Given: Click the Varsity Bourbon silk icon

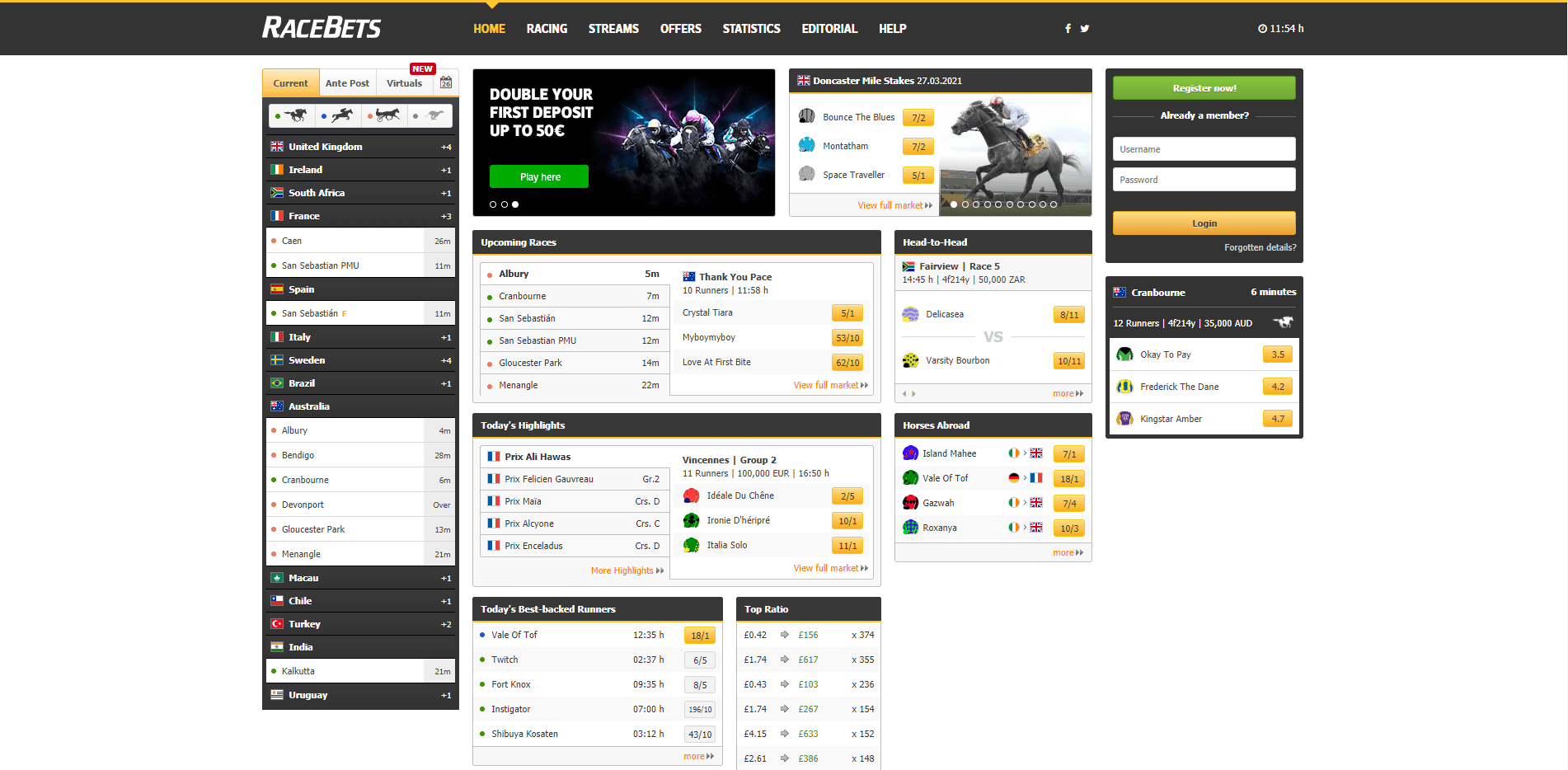Looking at the screenshot, I should pos(910,360).
